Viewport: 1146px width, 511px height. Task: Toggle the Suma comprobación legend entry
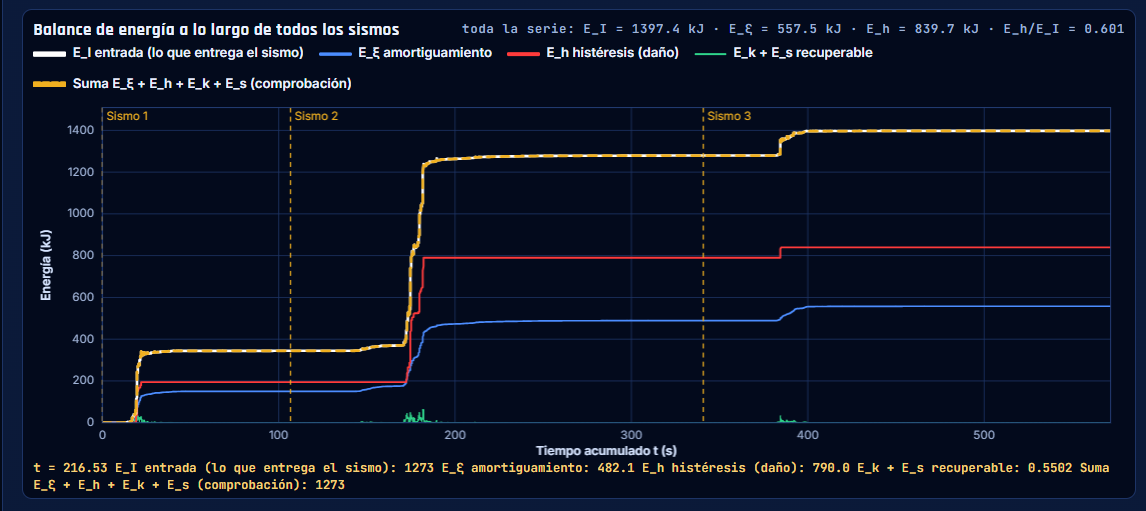tap(193, 84)
